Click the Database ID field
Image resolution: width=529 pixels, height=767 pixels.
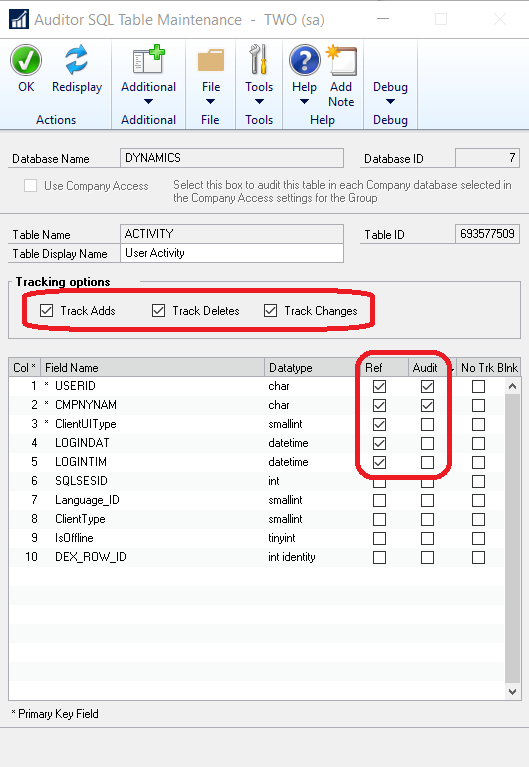487,158
